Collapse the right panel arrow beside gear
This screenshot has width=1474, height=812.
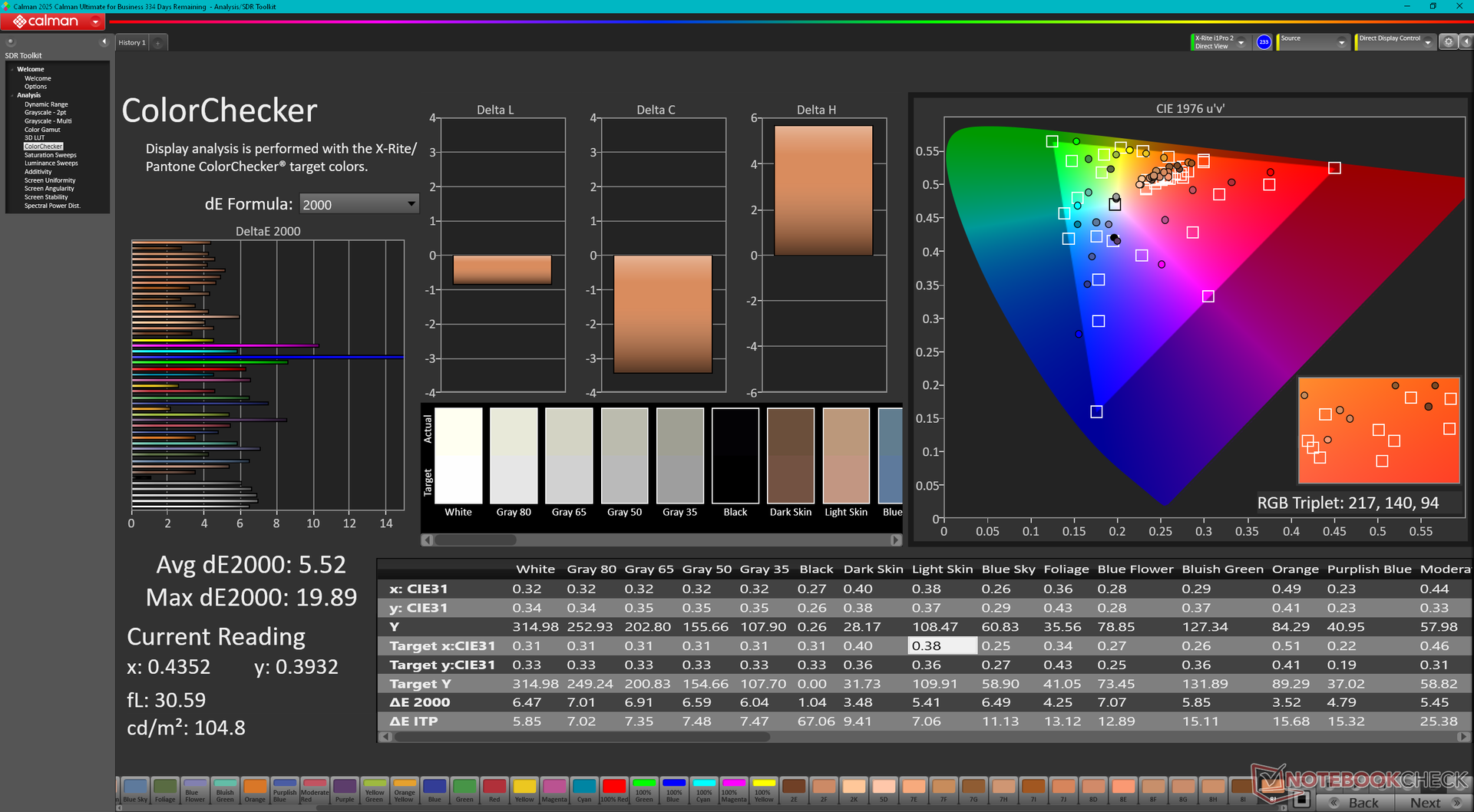tap(1465, 42)
